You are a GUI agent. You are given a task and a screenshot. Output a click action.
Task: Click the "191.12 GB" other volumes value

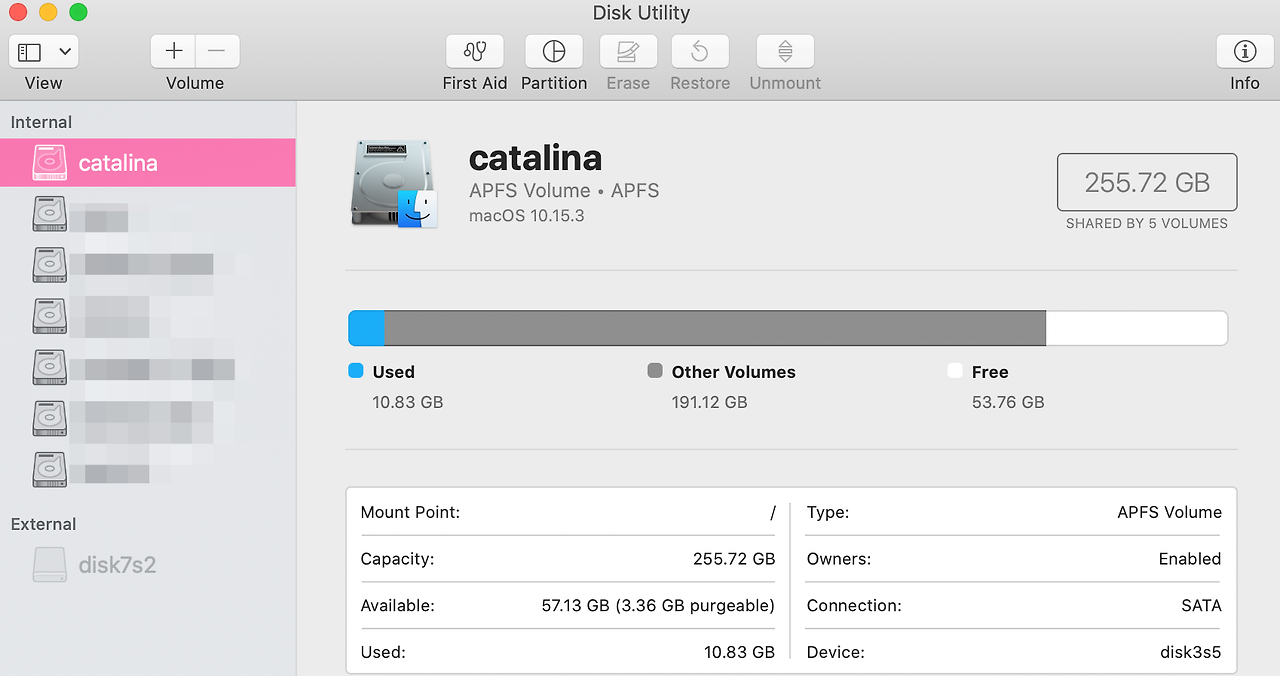(x=710, y=402)
